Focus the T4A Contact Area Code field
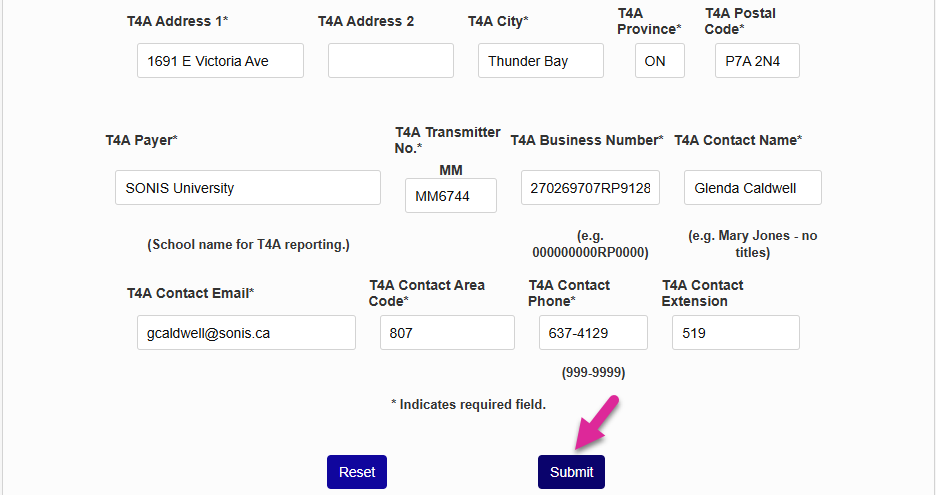This screenshot has height=495, width=936. coord(447,333)
